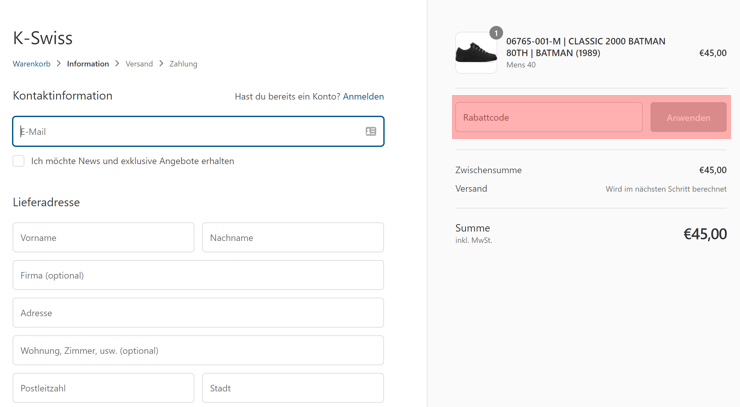Select the Zahlung breadcrumb step
The height and width of the screenshot is (407, 740).
pyautogui.click(x=183, y=64)
